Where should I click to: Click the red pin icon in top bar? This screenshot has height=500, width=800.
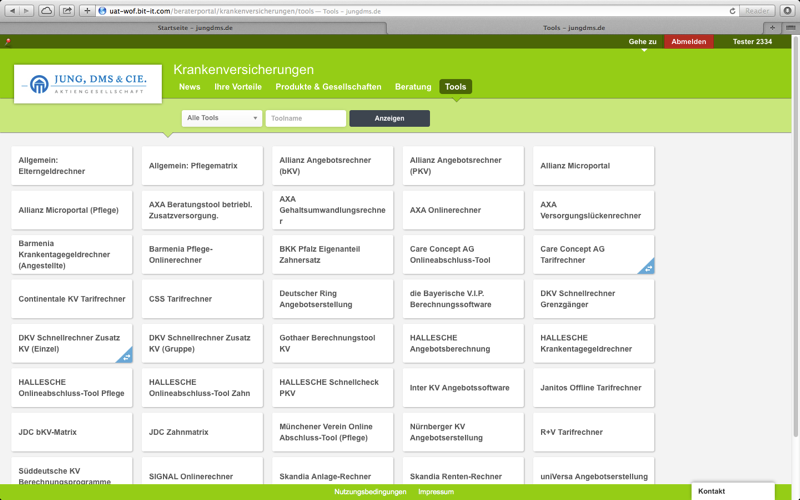tap(8, 42)
